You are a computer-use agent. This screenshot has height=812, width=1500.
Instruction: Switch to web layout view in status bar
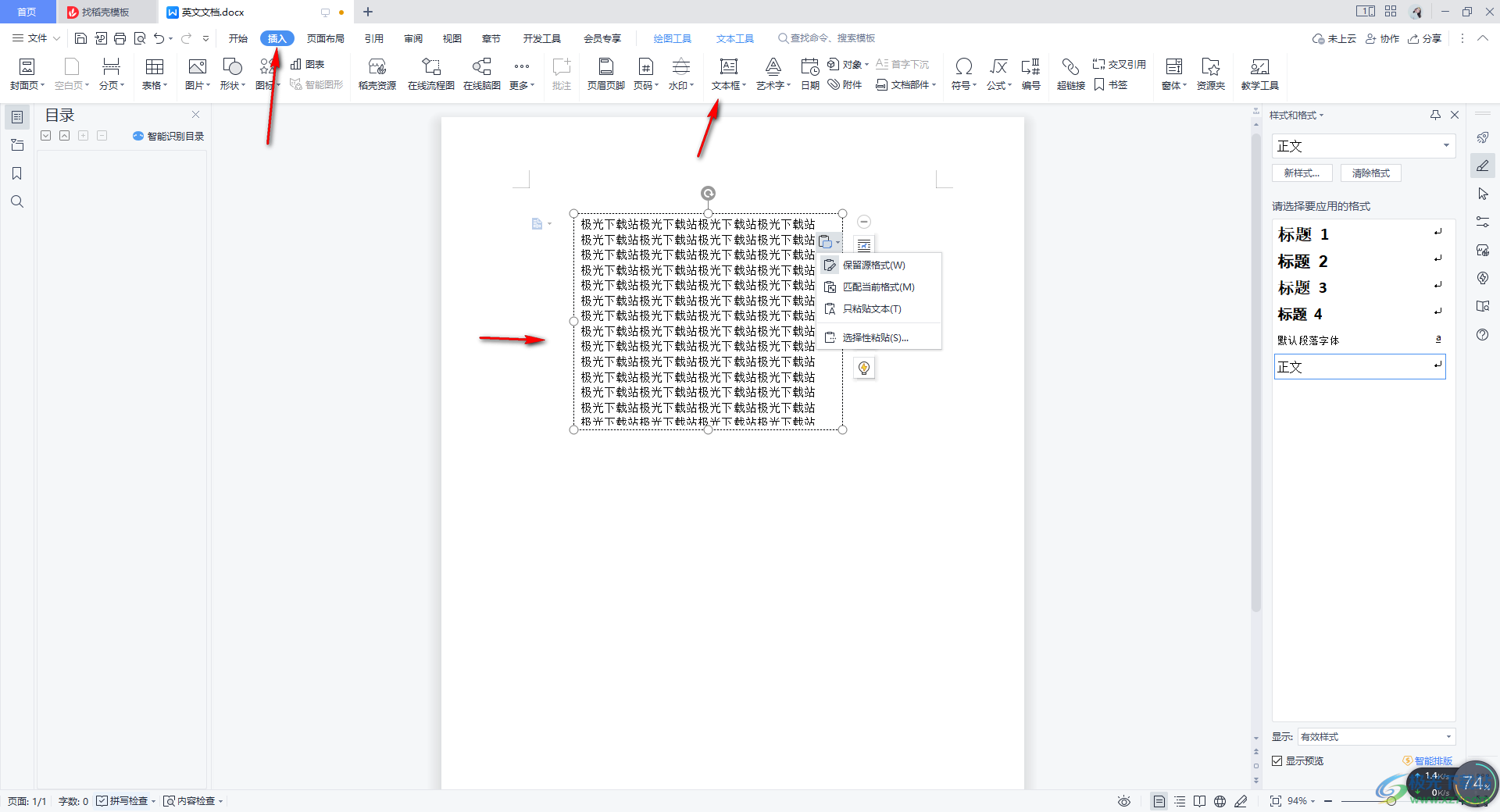click(x=1220, y=801)
